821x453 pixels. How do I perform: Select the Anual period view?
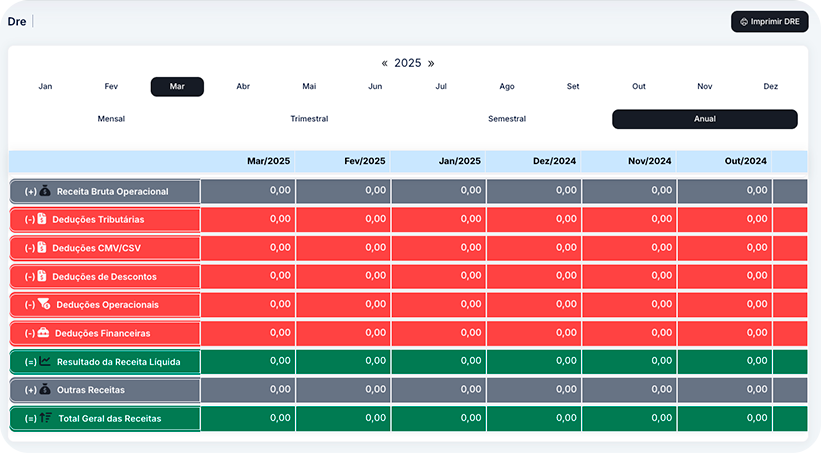pos(704,119)
